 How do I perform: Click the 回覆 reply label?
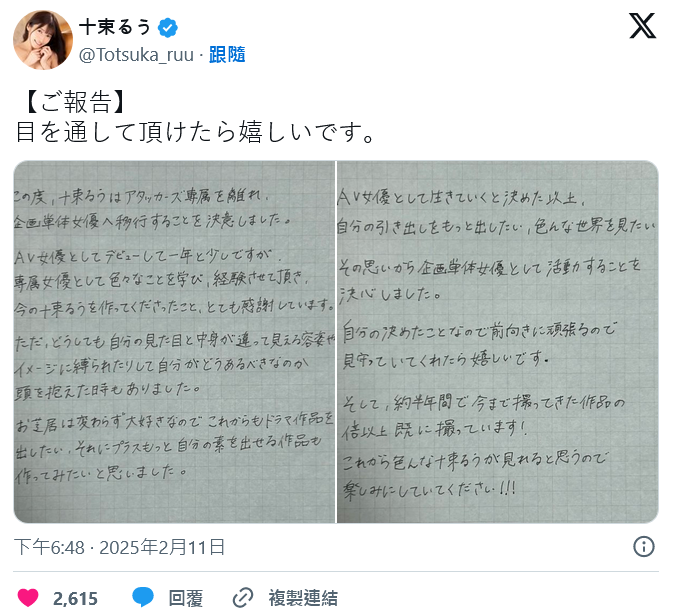coord(185,598)
